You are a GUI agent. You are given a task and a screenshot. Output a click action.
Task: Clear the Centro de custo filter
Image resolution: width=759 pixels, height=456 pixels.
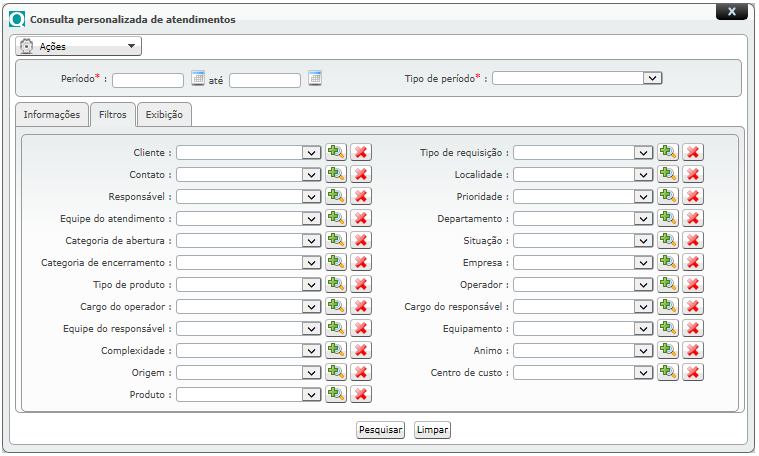click(x=693, y=372)
